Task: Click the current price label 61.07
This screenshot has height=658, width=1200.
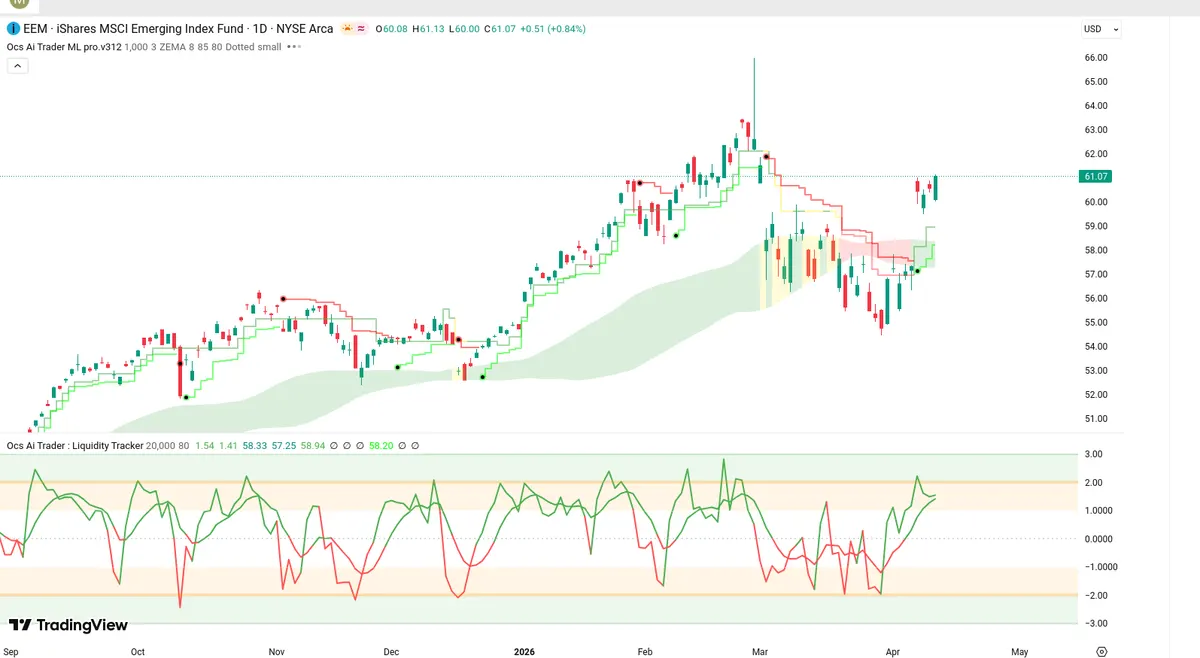Action: tap(1097, 176)
